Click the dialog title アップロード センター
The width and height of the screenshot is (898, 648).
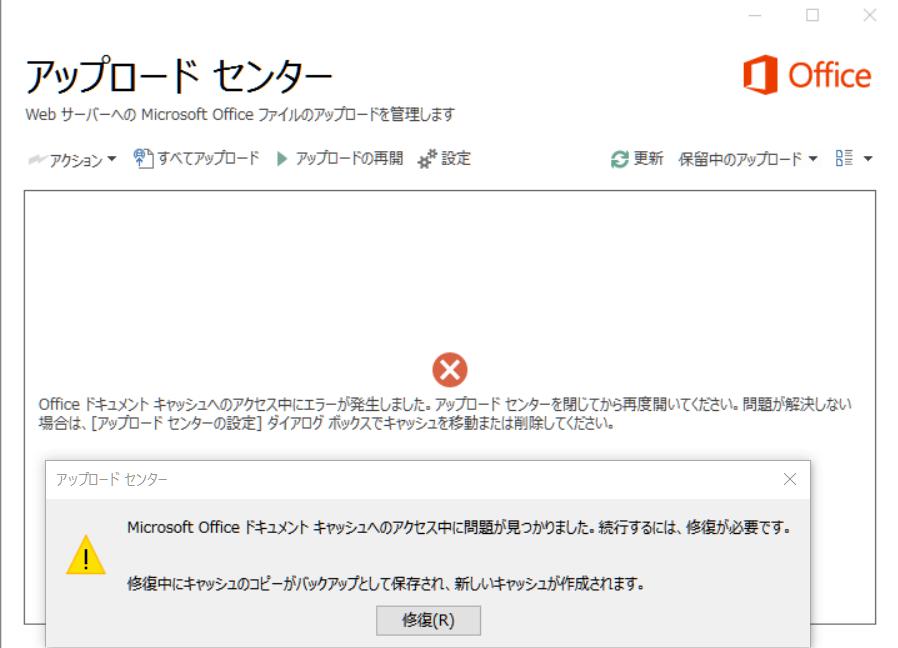tap(112, 479)
